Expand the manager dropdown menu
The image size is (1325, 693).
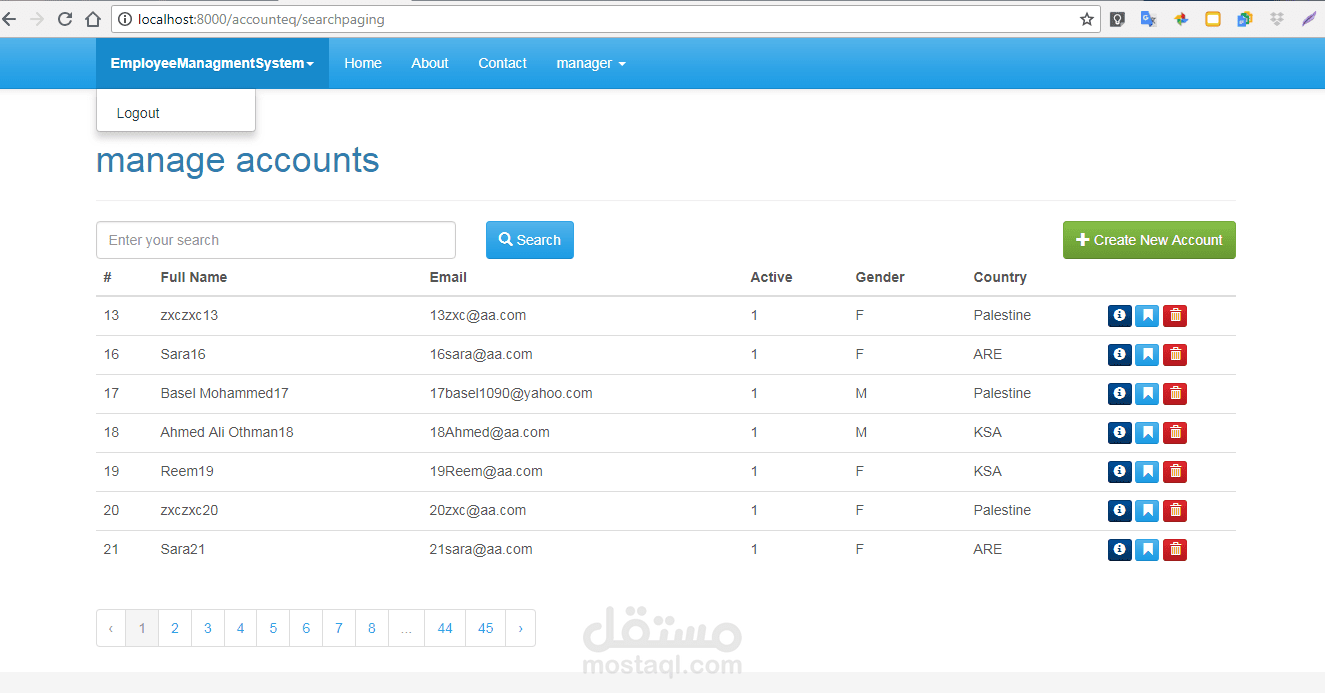(x=591, y=63)
